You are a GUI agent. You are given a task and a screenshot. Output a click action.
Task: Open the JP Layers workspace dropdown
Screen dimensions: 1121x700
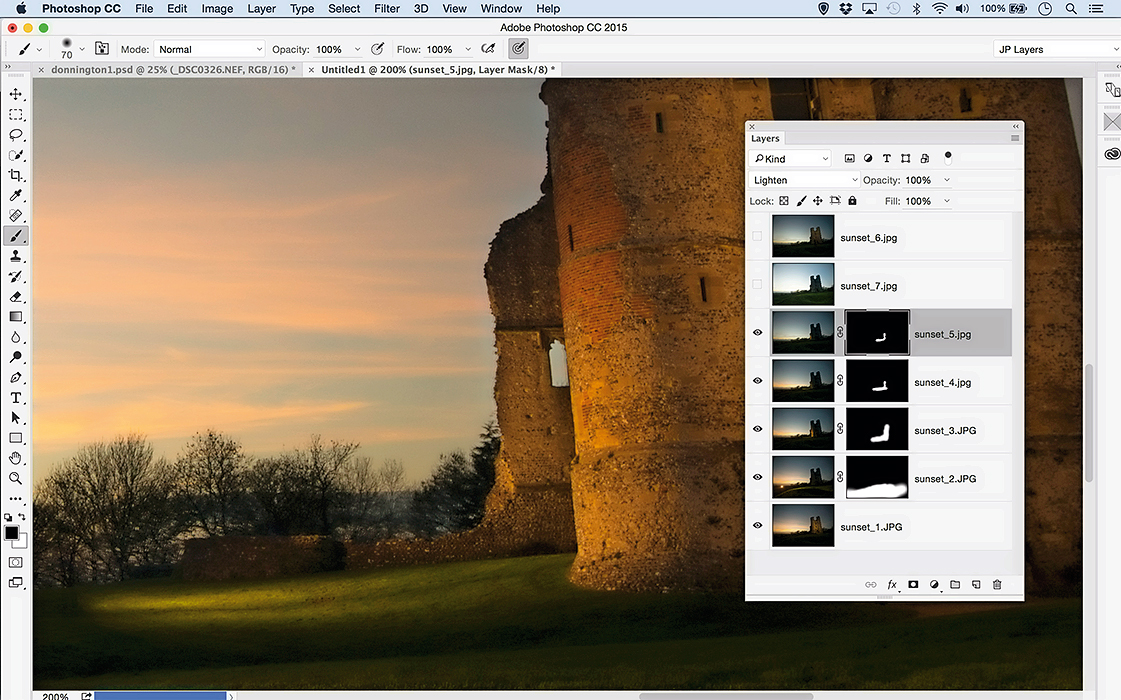click(1057, 49)
